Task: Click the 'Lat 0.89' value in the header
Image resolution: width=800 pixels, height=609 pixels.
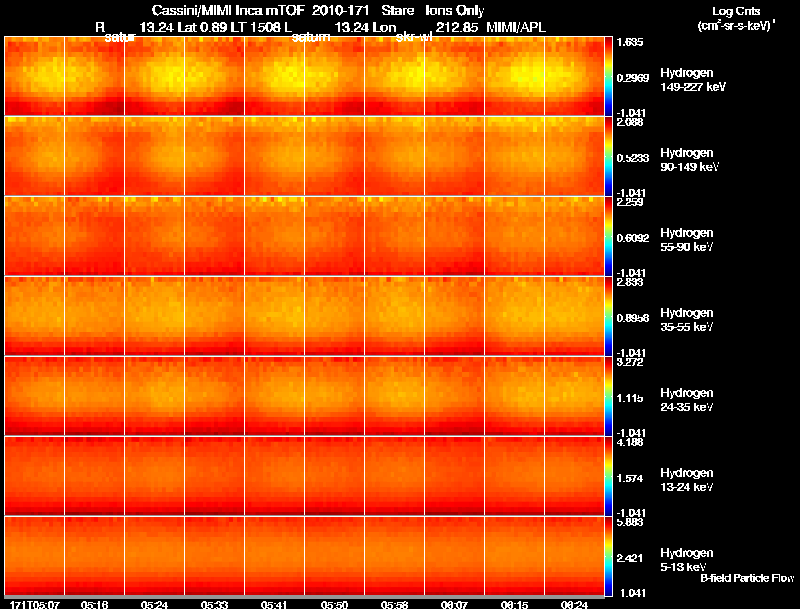Action: tap(202, 27)
